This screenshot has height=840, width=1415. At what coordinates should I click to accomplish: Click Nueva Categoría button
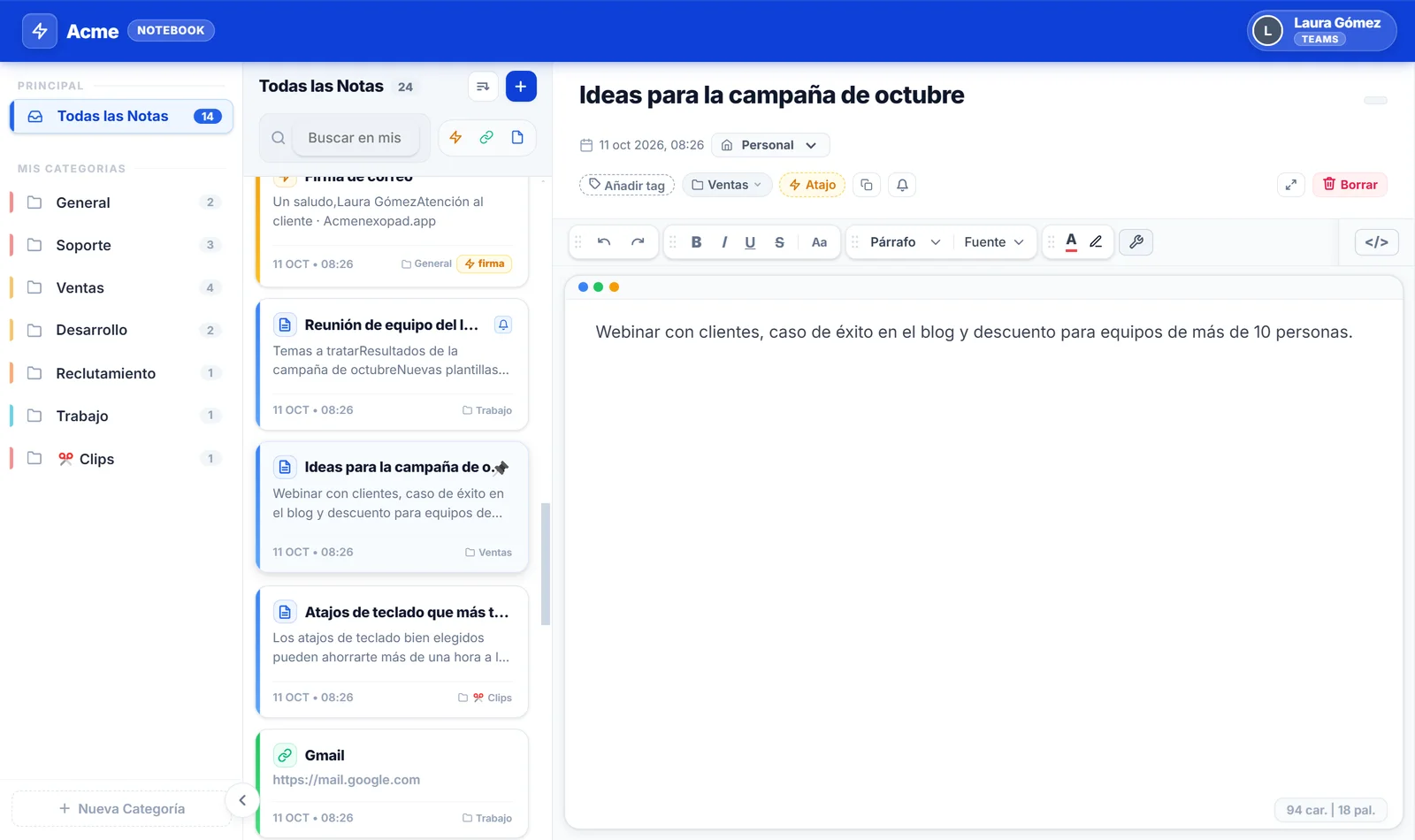pyautogui.click(x=121, y=808)
